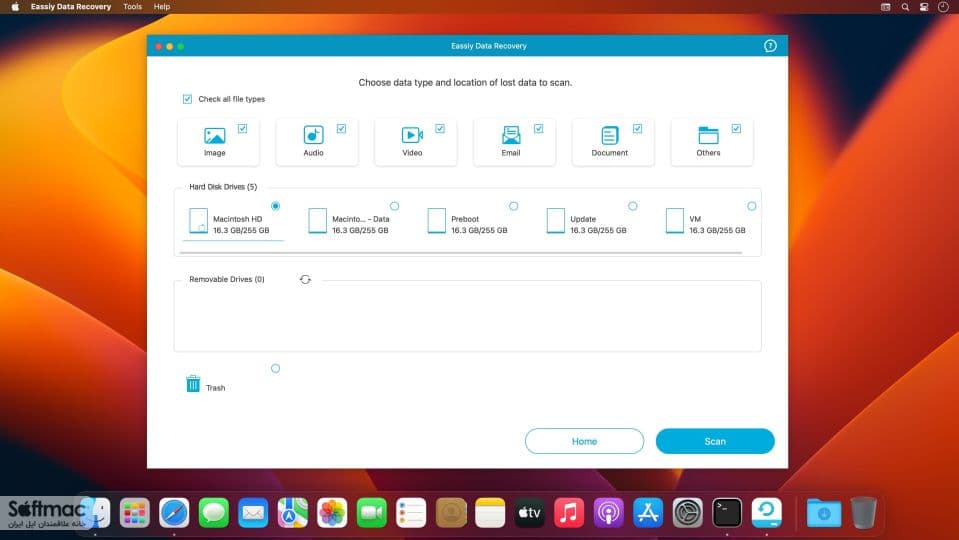Click the Update drive icon
This screenshot has height=540, width=959.
(555, 221)
